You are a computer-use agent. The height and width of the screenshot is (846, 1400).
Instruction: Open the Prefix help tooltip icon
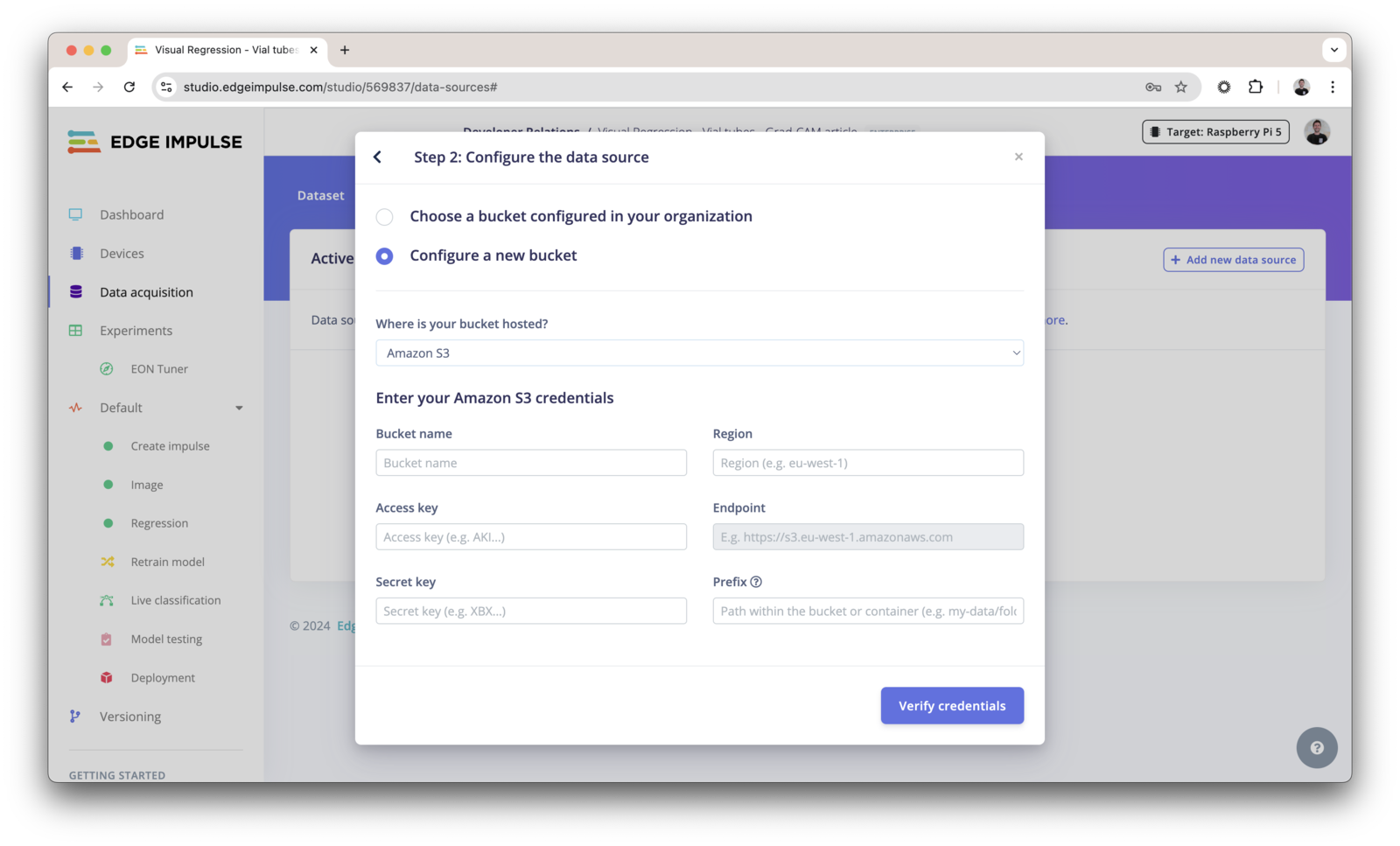(x=756, y=582)
